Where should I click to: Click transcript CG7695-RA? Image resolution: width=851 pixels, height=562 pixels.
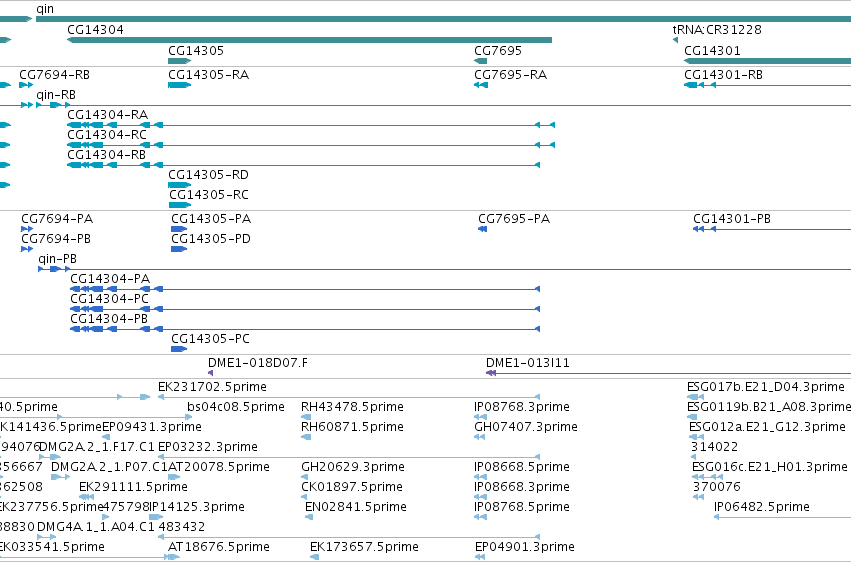(x=510, y=75)
